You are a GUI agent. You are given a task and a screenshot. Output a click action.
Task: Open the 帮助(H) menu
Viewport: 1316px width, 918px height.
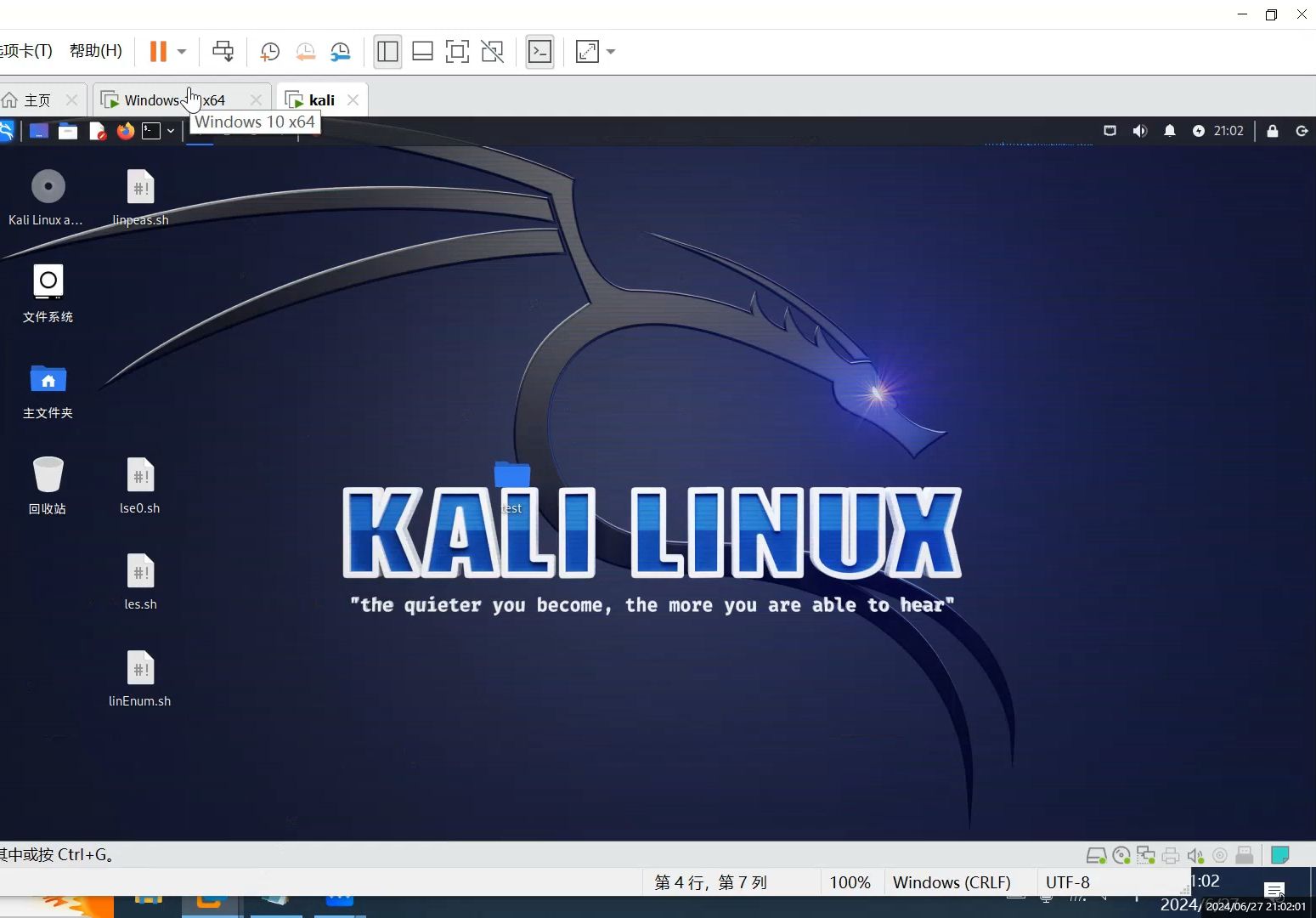pos(96,51)
